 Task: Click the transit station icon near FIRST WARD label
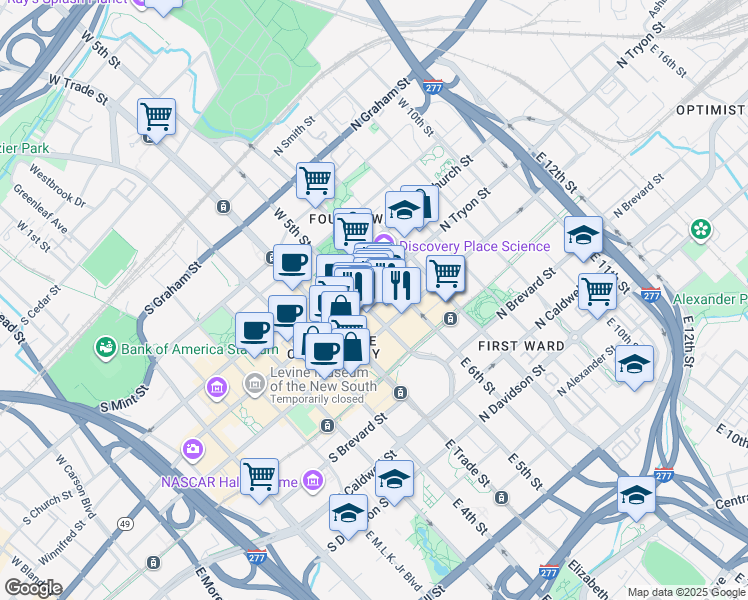pyautogui.click(x=452, y=319)
